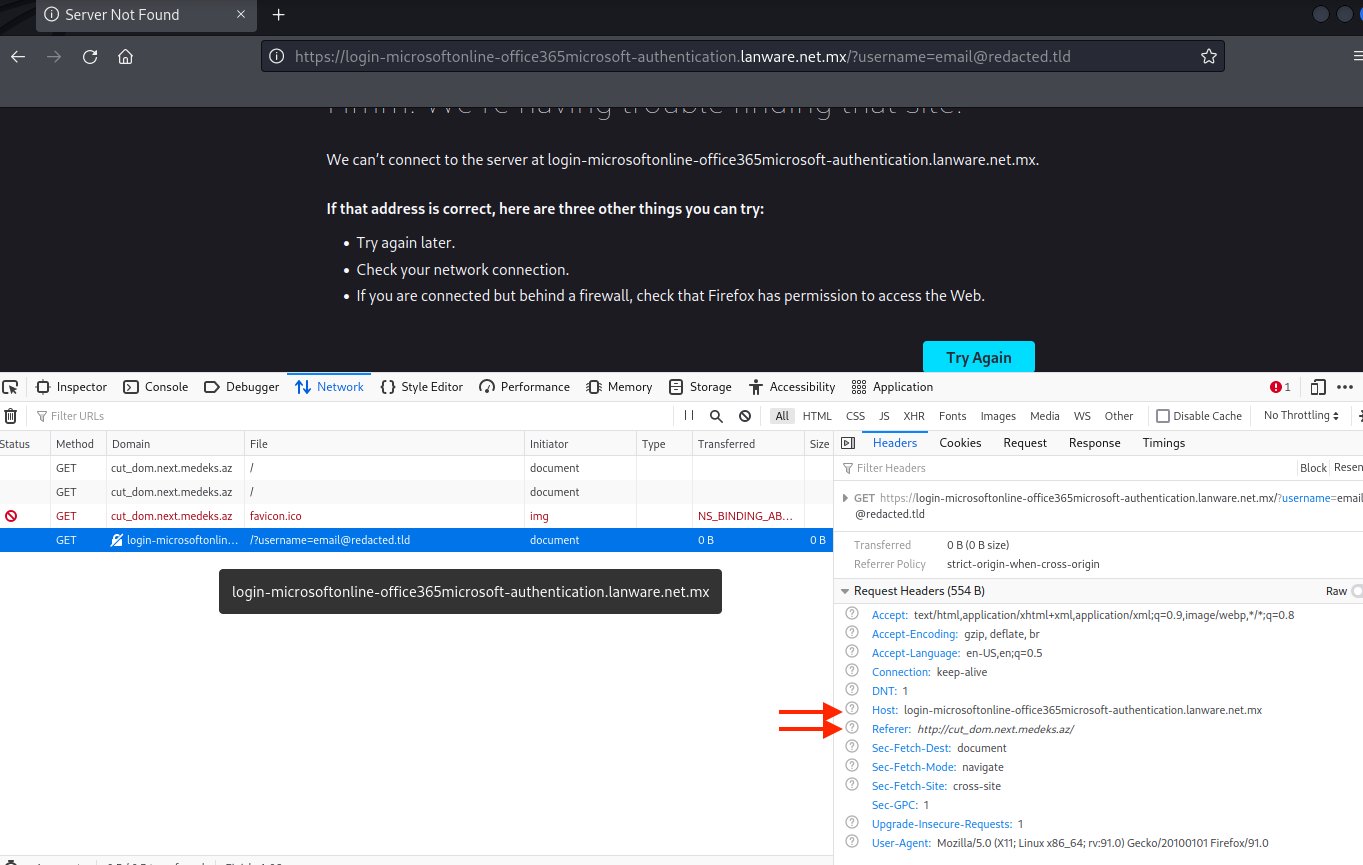Click the Try Again button
1363x865 pixels.
click(978, 357)
